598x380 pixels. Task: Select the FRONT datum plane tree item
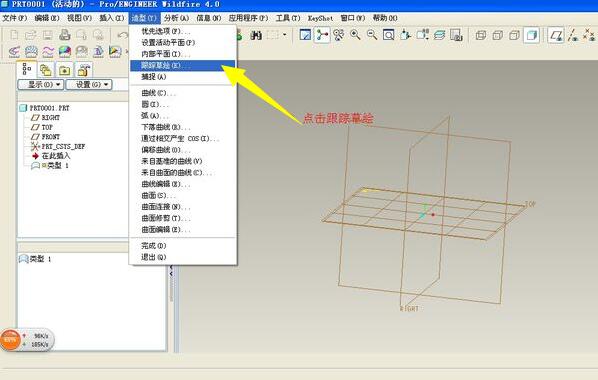pyautogui.click(x=46, y=137)
